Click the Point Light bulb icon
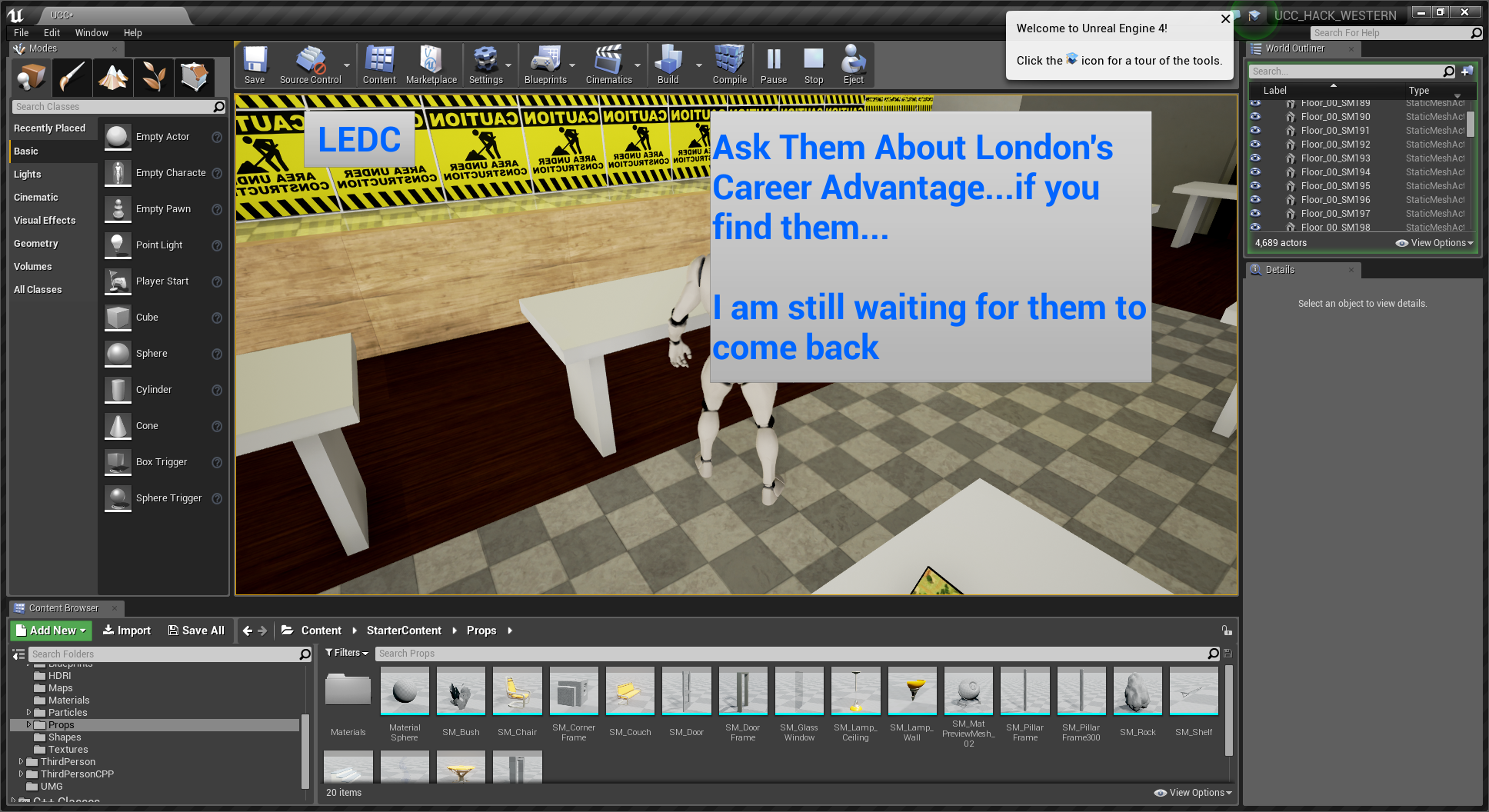The height and width of the screenshot is (812, 1489). pos(118,245)
